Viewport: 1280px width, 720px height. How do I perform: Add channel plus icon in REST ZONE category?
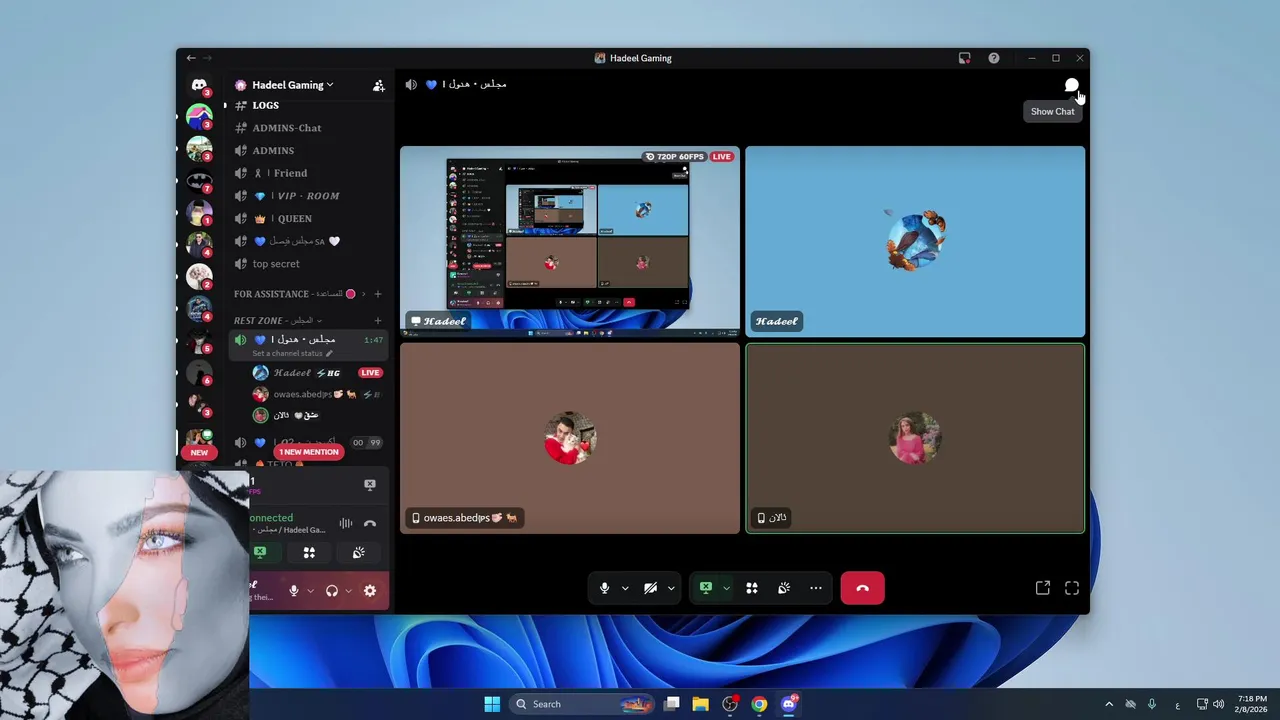(x=378, y=321)
